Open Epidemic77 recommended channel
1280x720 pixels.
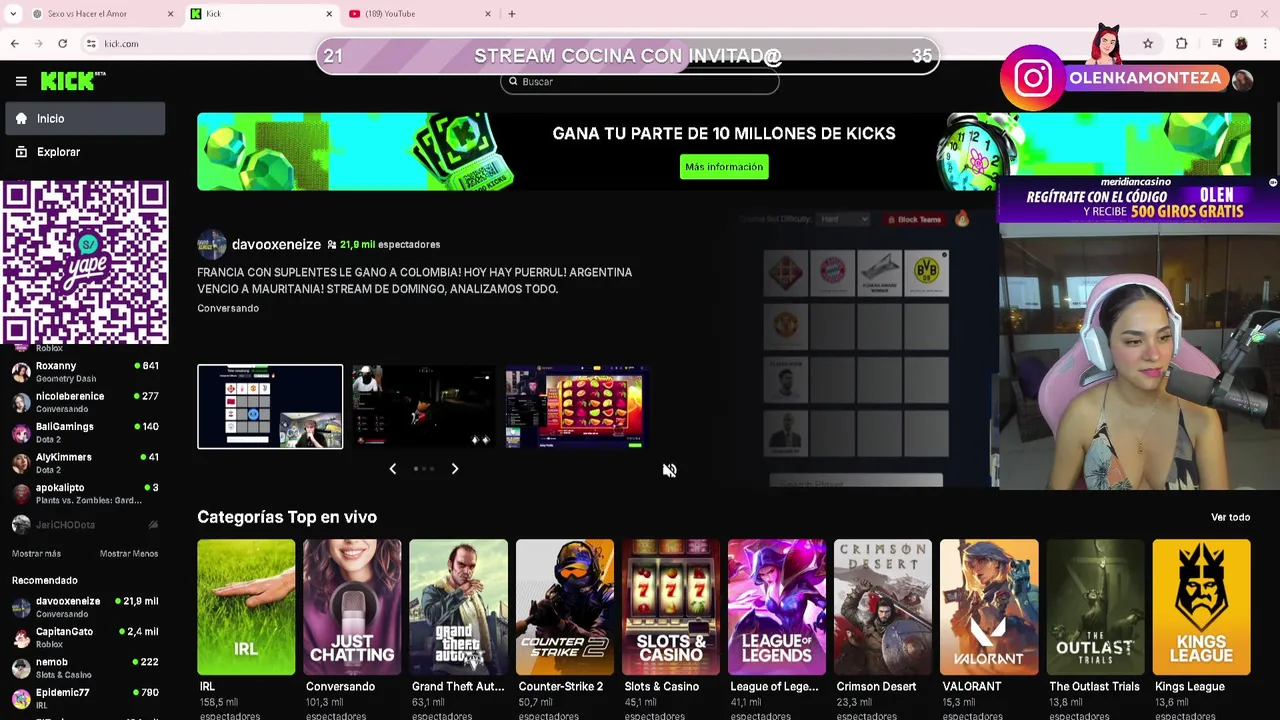click(85, 698)
